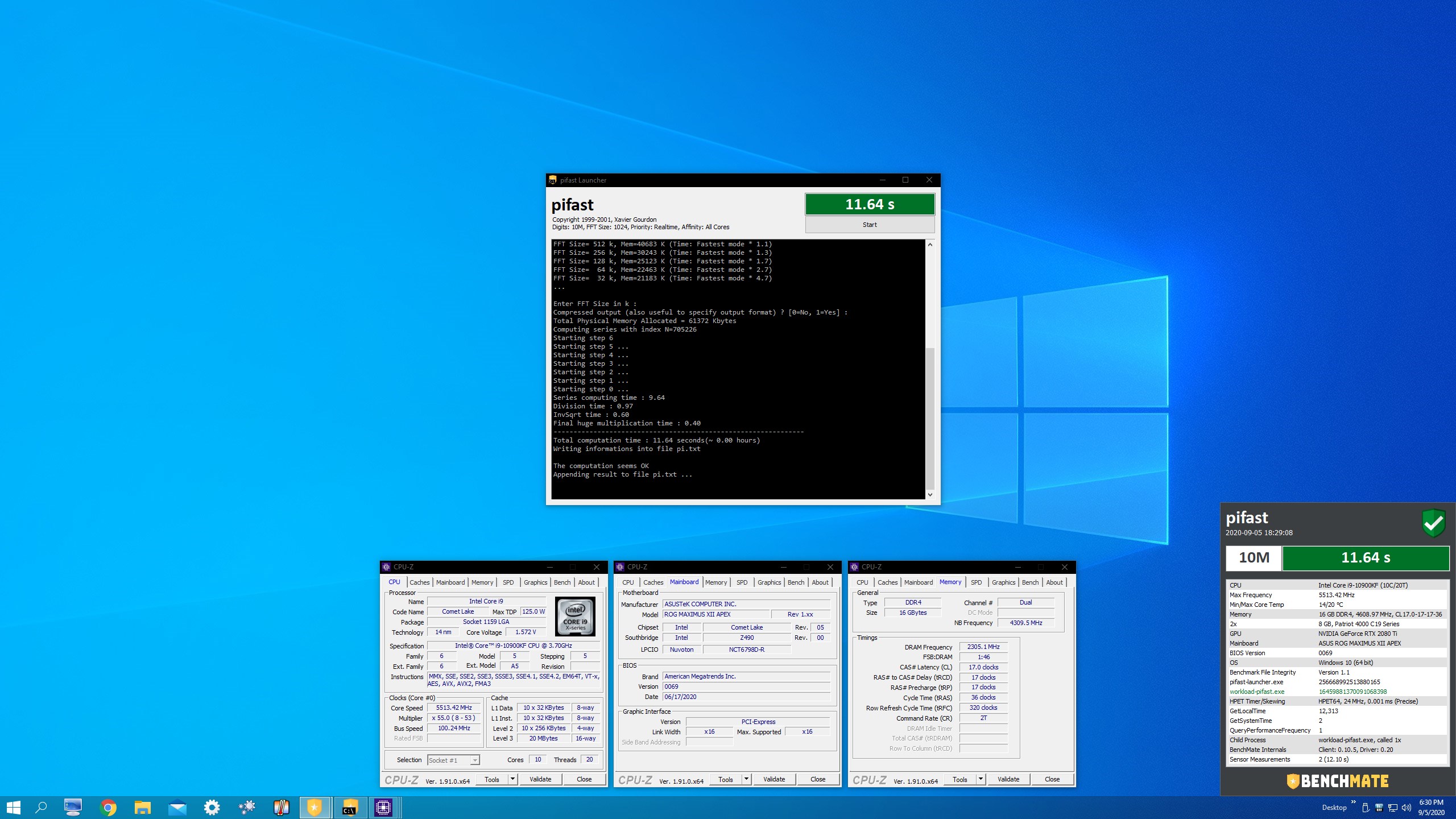The width and height of the screenshot is (1456, 819).
Task: Switch to CPU-Z taskbar icon
Action: tap(384, 807)
